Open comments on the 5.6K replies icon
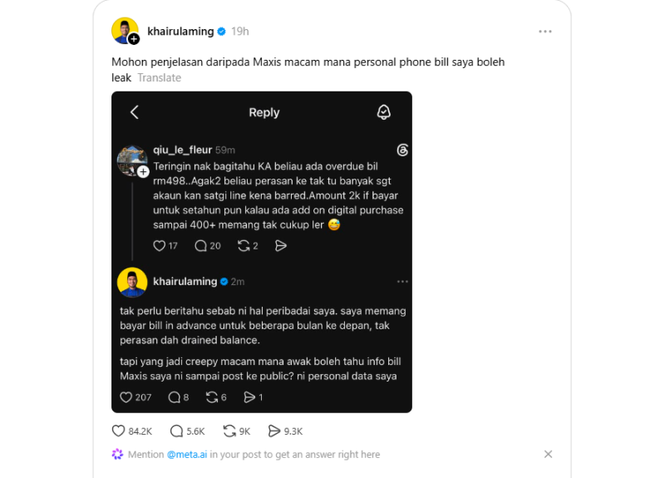The width and height of the screenshot is (665, 478). coord(176,431)
